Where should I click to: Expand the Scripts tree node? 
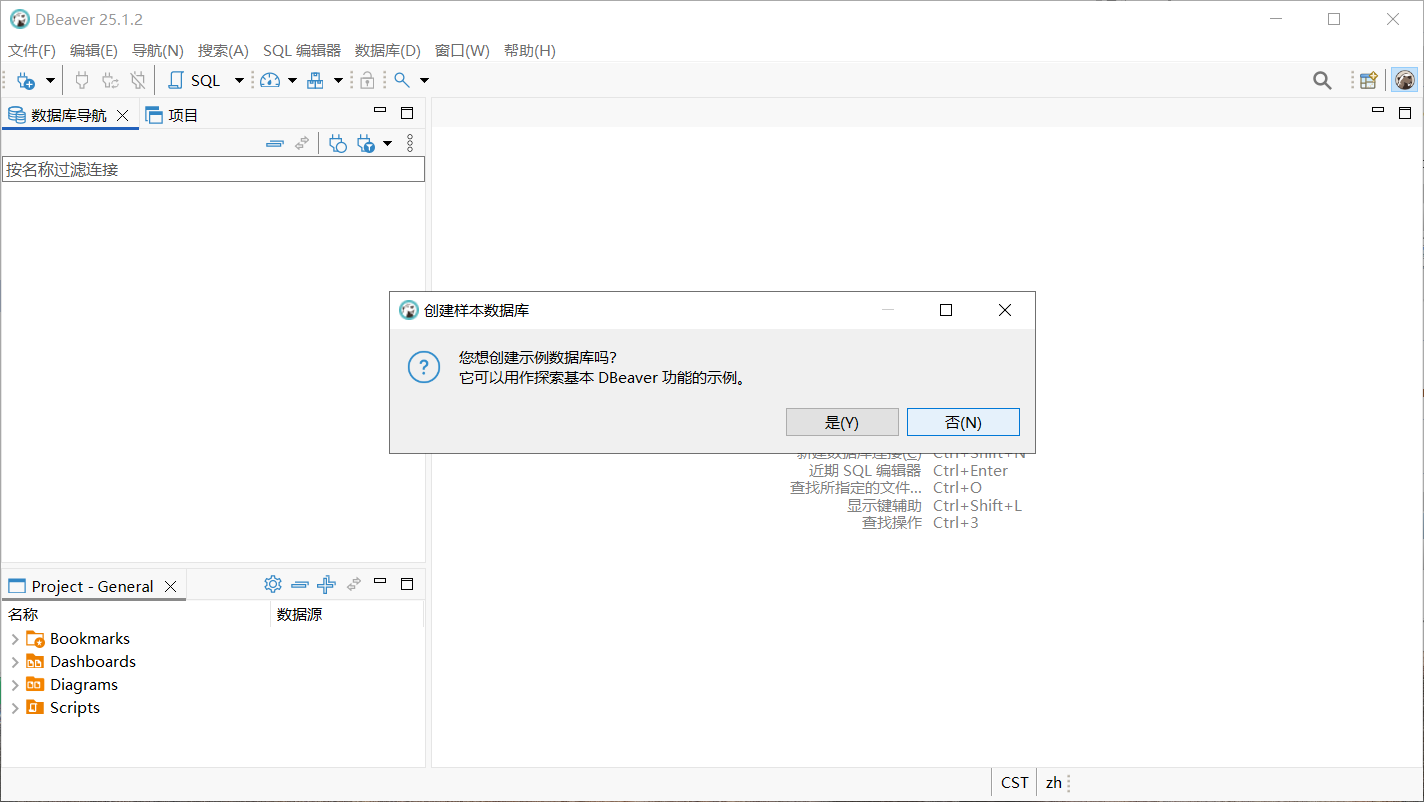point(15,708)
